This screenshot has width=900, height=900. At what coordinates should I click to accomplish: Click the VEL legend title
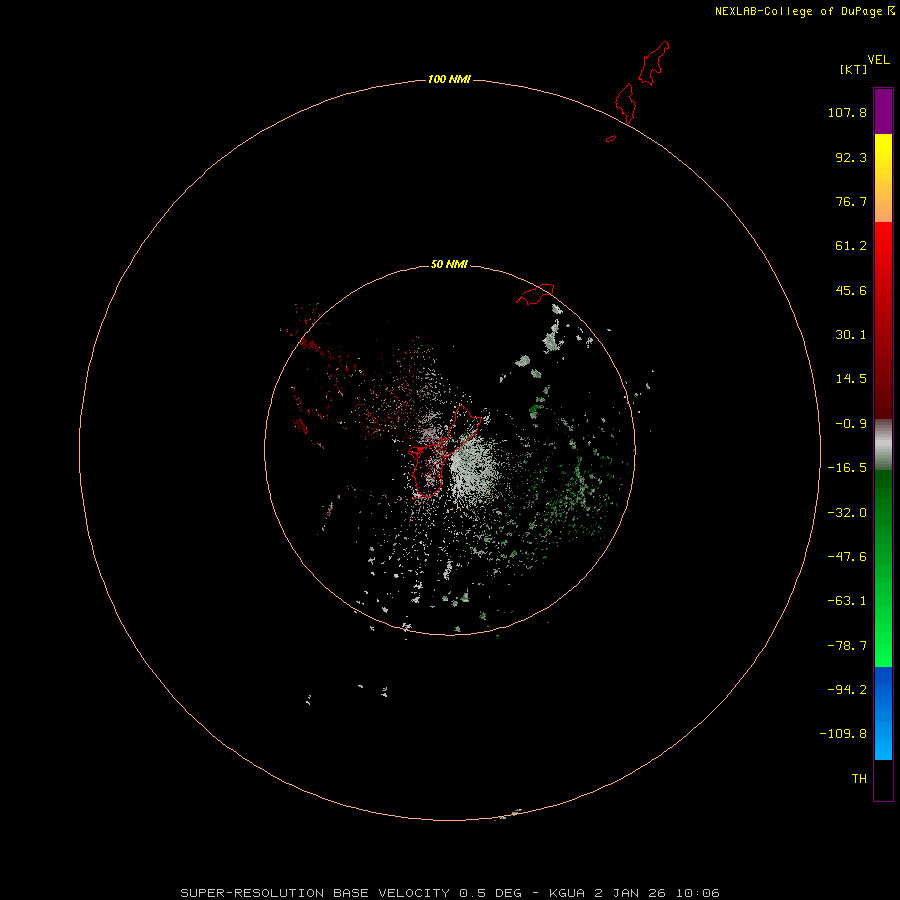878,60
